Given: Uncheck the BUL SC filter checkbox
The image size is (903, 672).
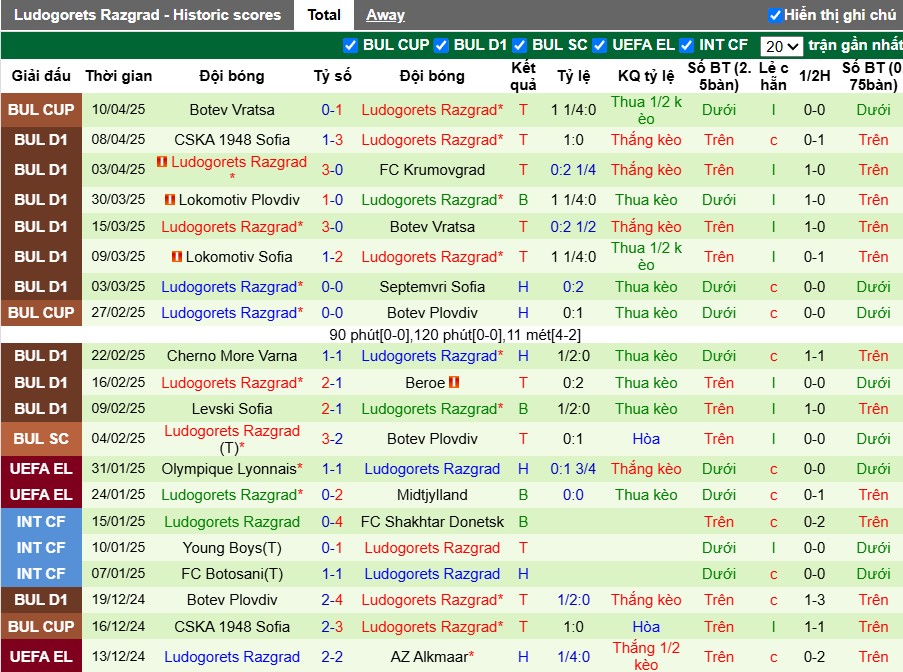Looking at the screenshot, I should 519,45.
